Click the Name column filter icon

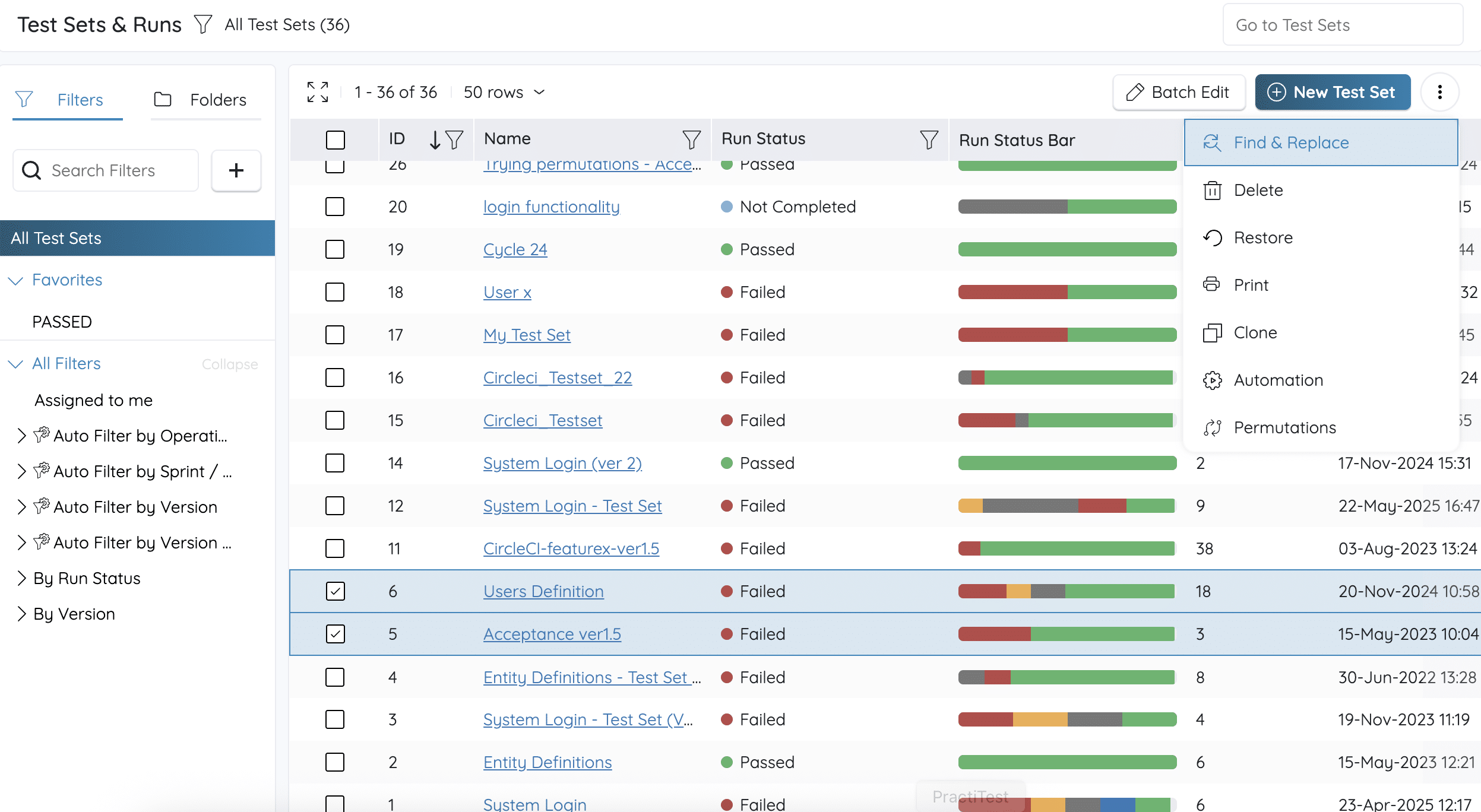click(x=691, y=139)
